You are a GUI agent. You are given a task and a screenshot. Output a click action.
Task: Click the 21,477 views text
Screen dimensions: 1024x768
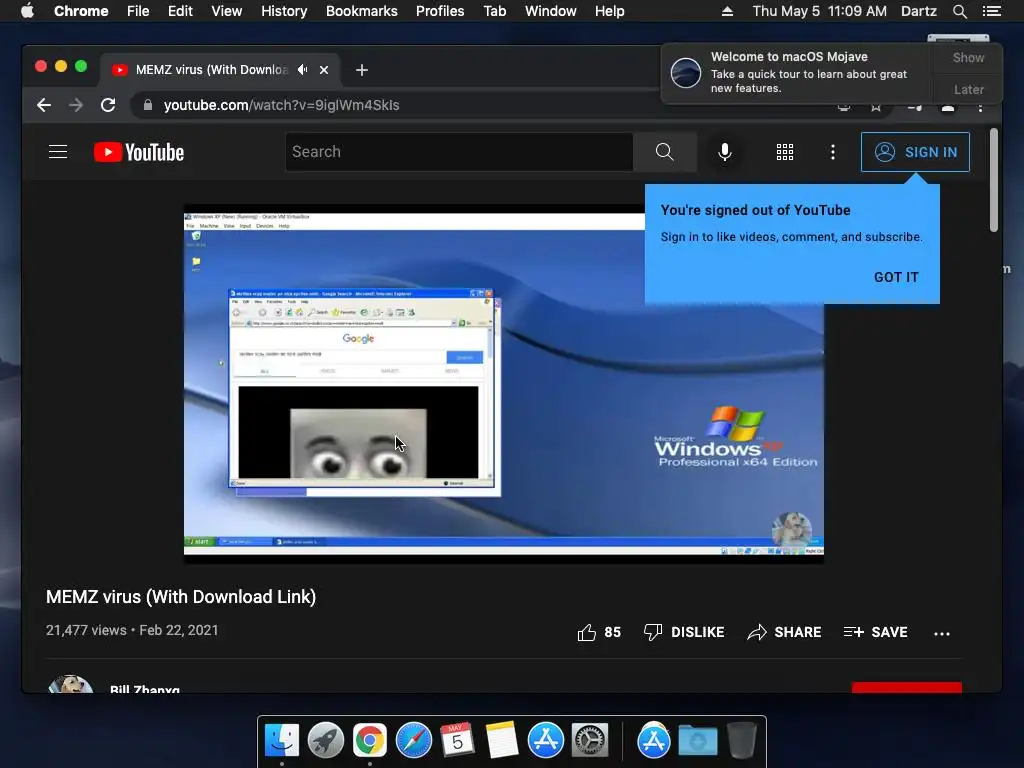click(86, 630)
